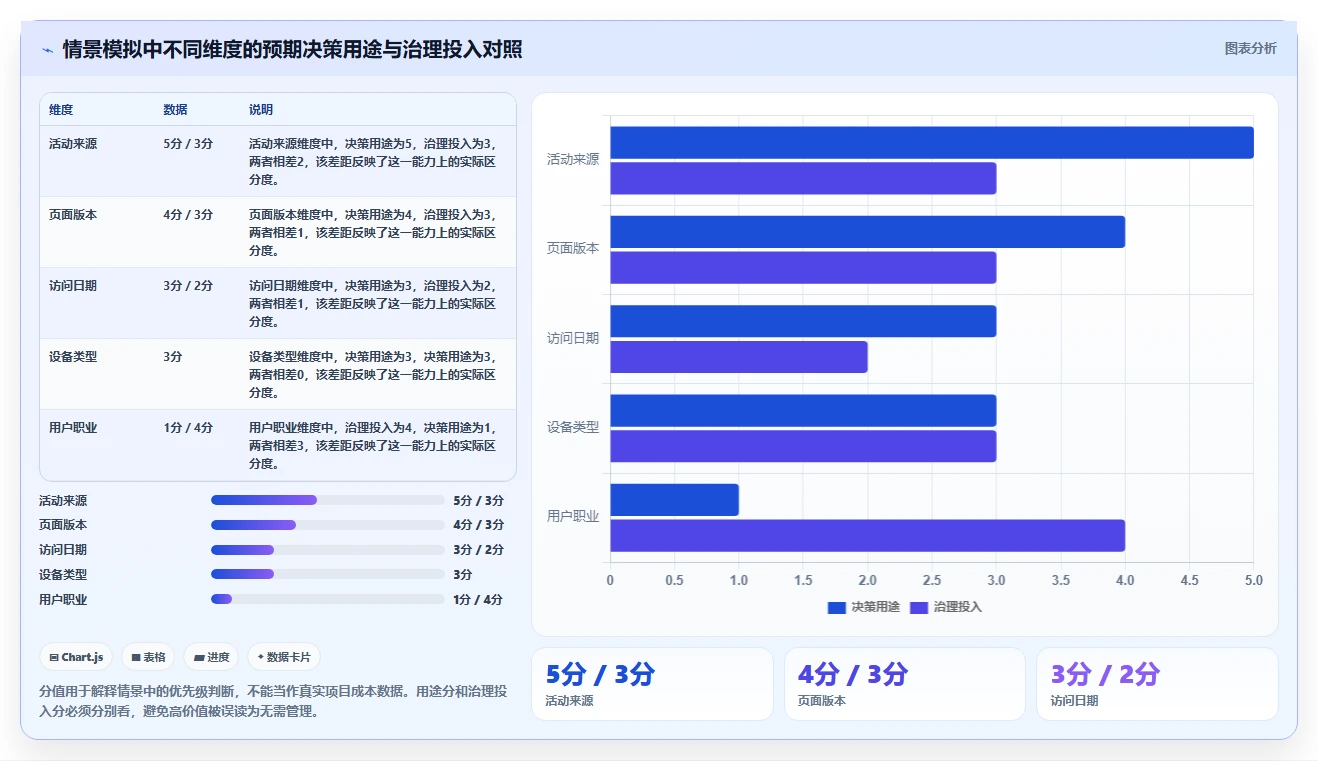Click the 活动来源 治理投入 bar in the chart
Screen dimensions: 1318x761
(803, 178)
